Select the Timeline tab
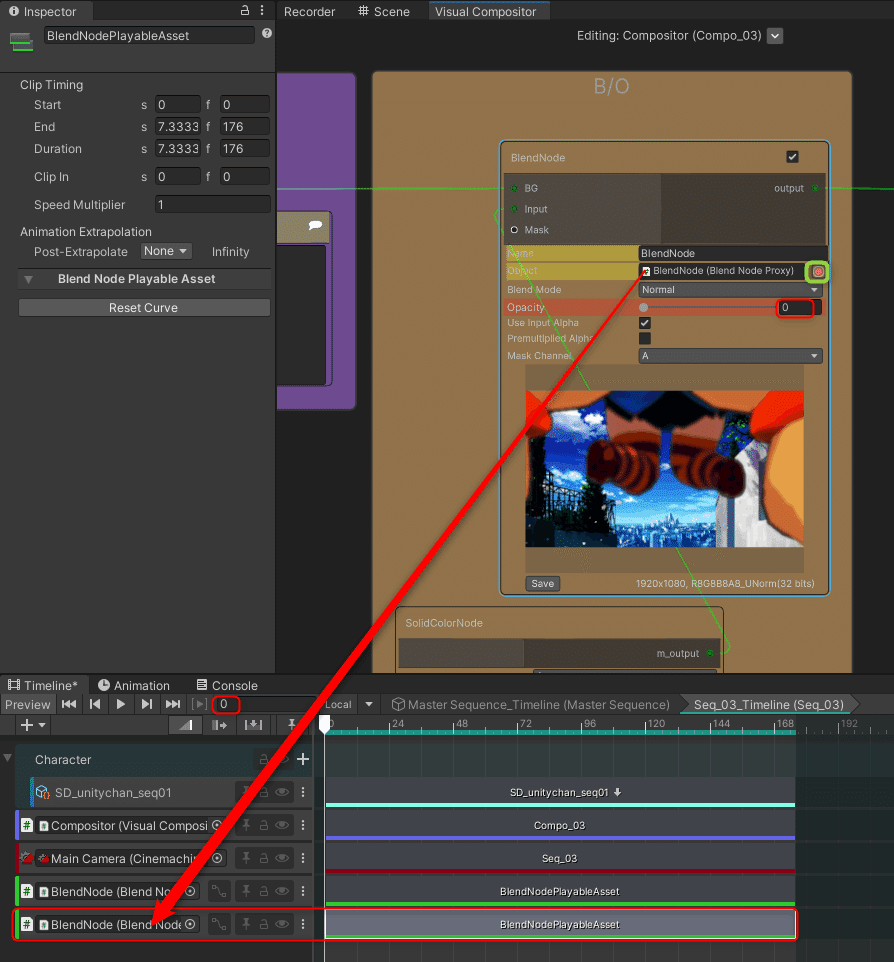Viewport: 894px width, 962px height. click(x=43, y=685)
